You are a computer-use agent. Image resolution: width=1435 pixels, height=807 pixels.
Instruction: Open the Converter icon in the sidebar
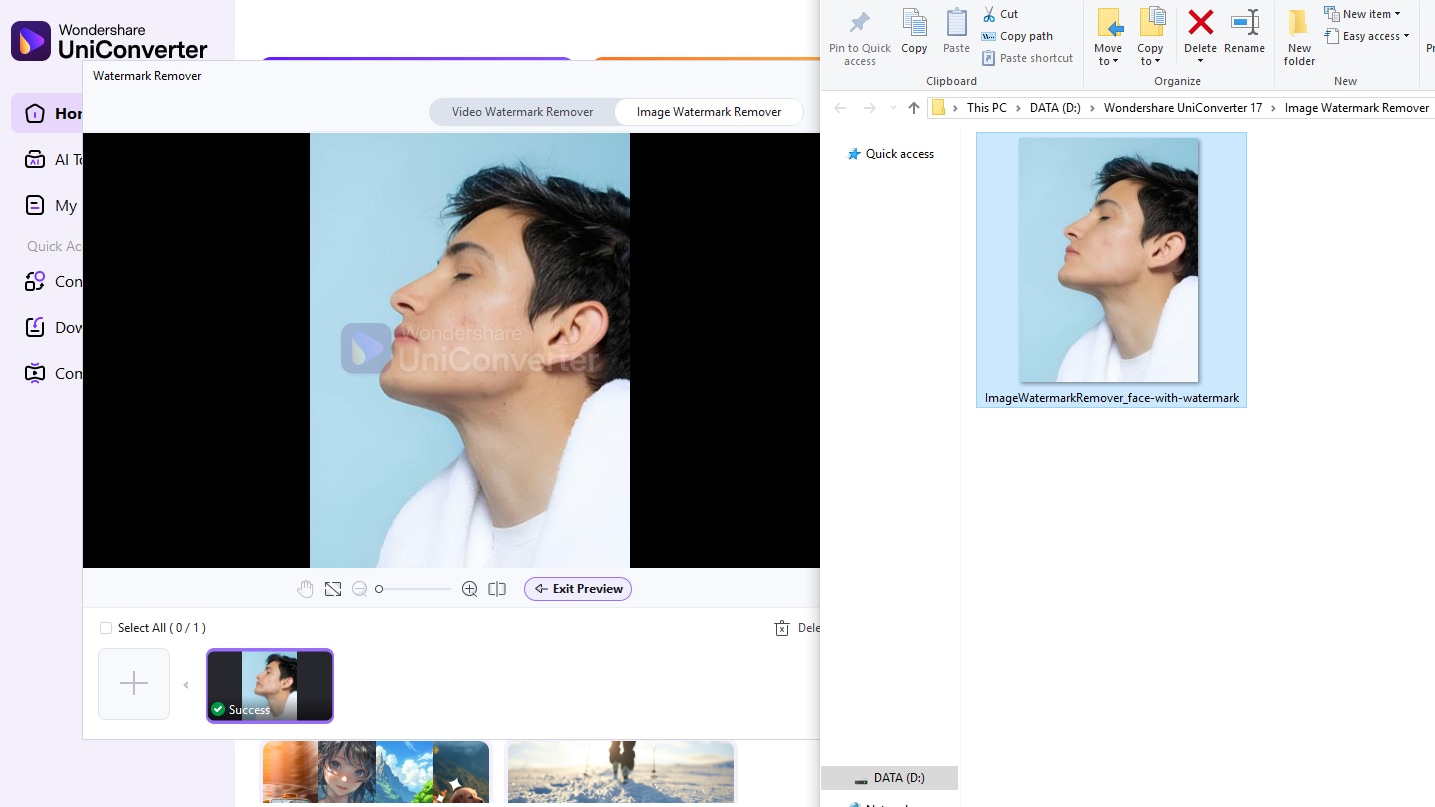[x=35, y=281]
